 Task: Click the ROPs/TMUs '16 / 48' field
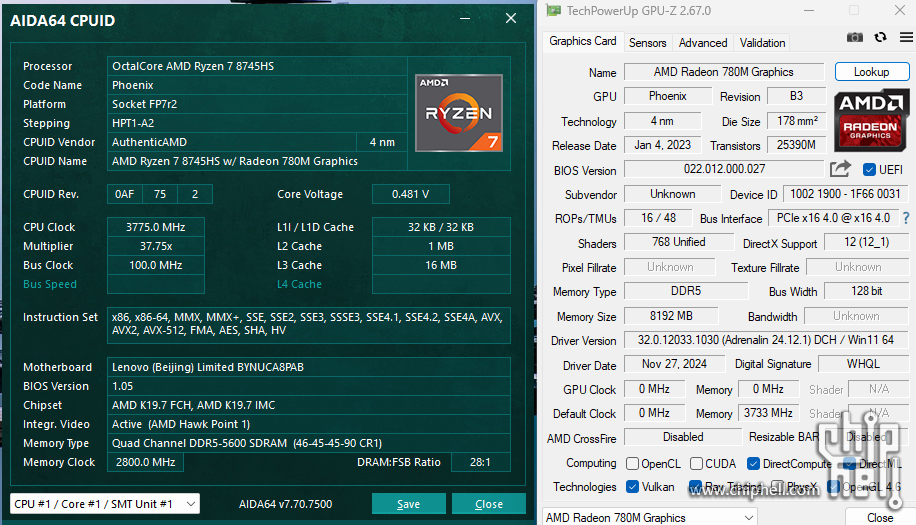(658, 218)
